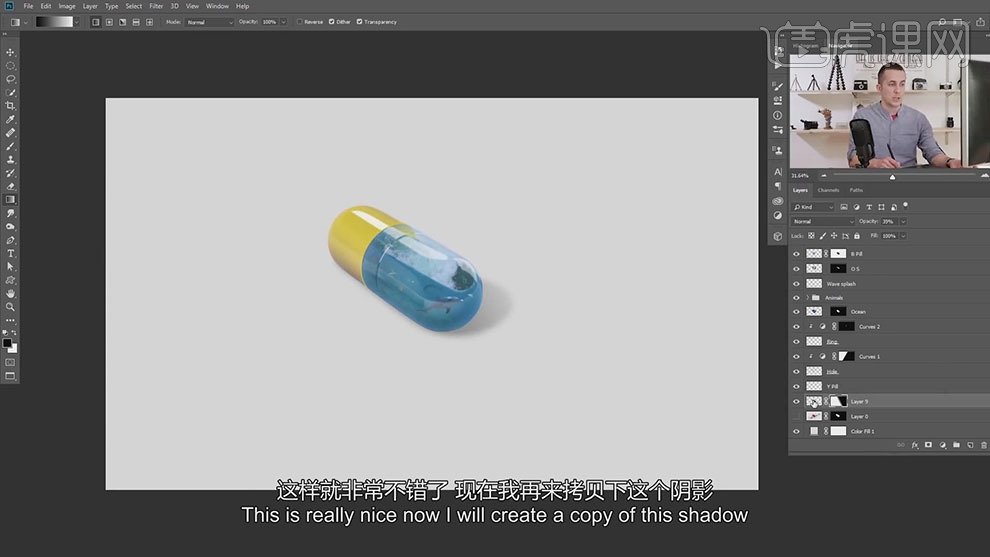This screenshot has height=557, width=990.
Task: Select the Hand tool
Action: coord(10,294)
